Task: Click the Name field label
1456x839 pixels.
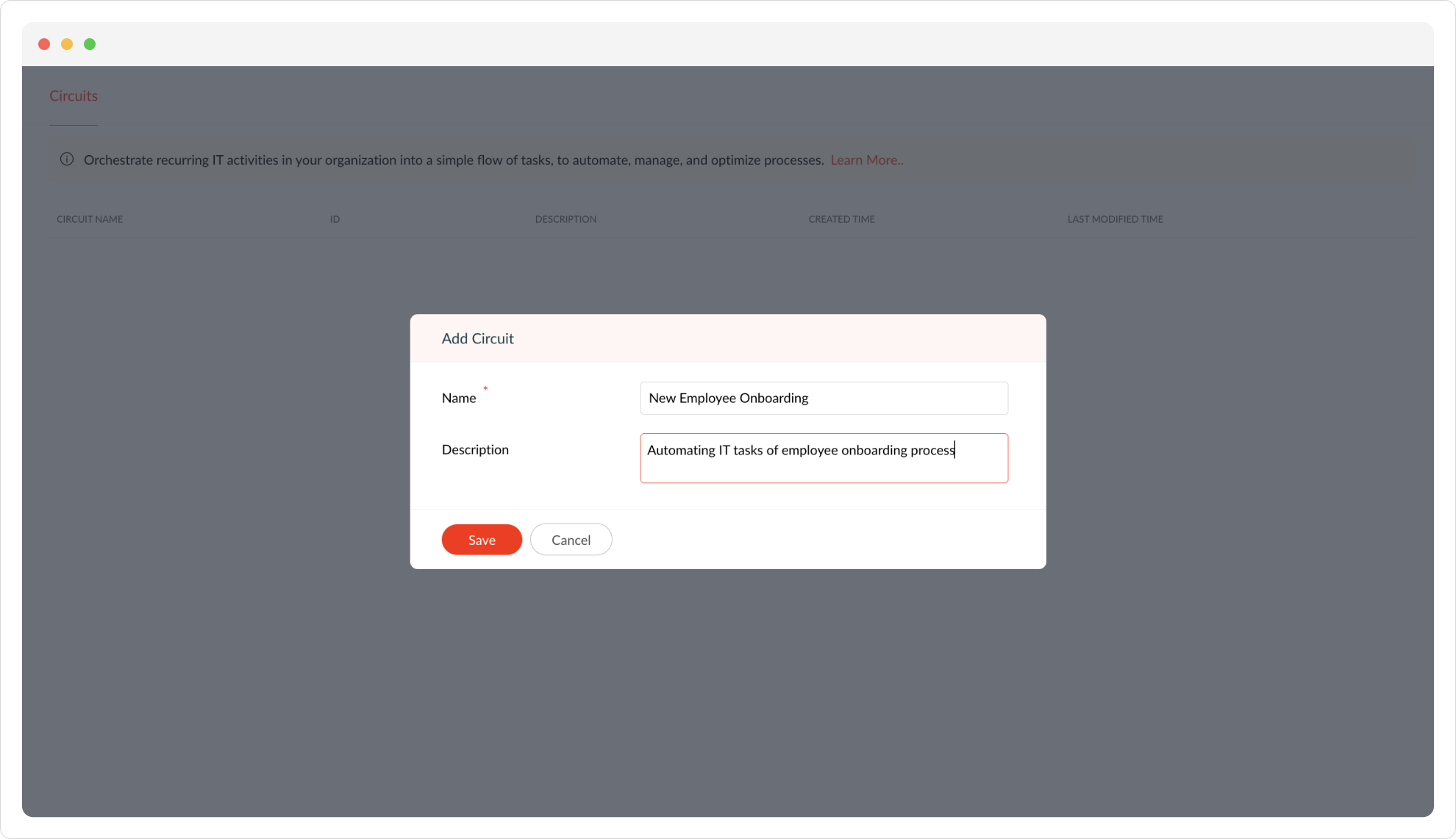Action: click(x=459, y=399)
